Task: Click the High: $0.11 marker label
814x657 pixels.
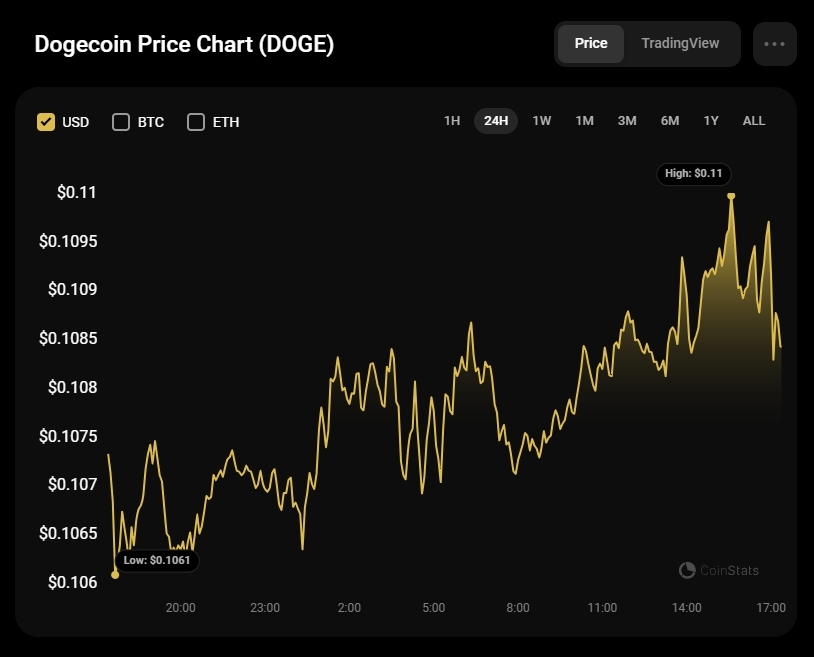Action: point(693,173)
